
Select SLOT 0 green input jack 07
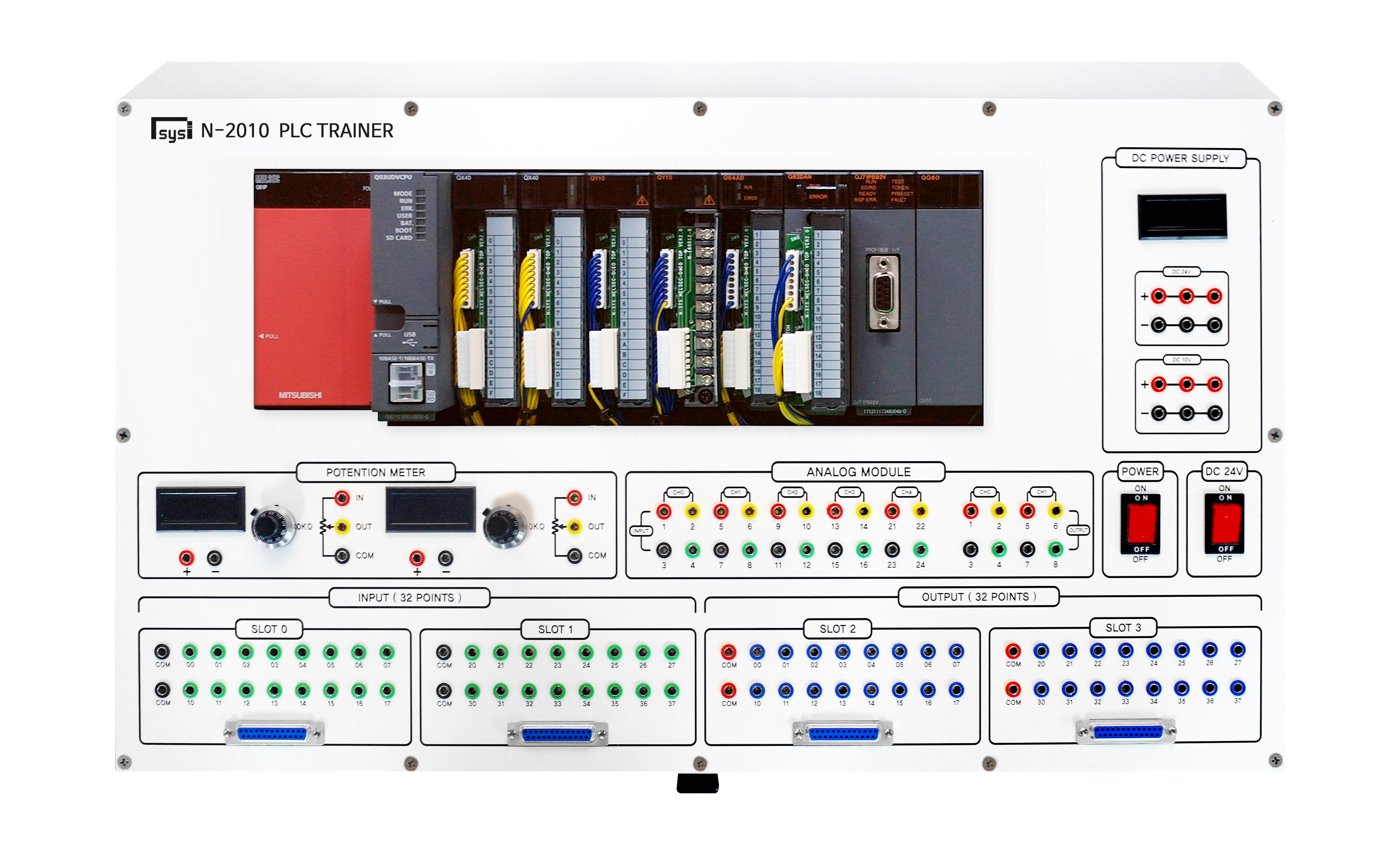(387, 652)
